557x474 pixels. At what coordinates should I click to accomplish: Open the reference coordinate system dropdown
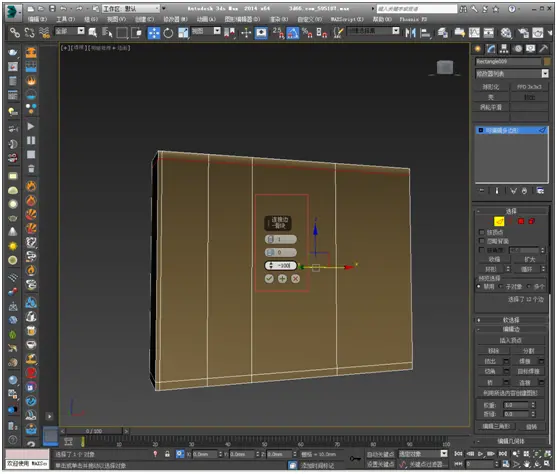[206, 31]
